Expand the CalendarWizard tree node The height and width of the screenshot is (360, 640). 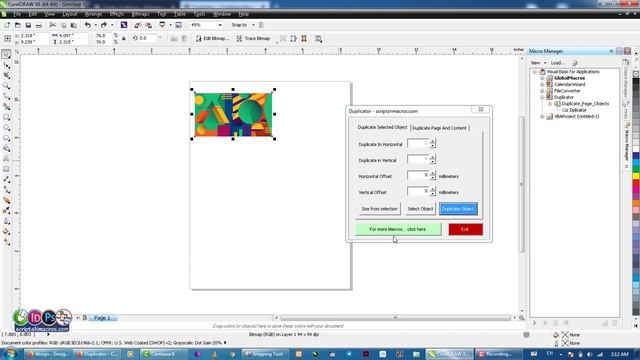click(x=542, y=84)
